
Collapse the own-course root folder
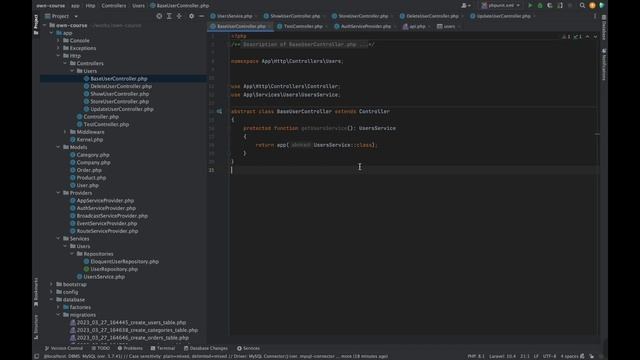[x=44, y=25]
